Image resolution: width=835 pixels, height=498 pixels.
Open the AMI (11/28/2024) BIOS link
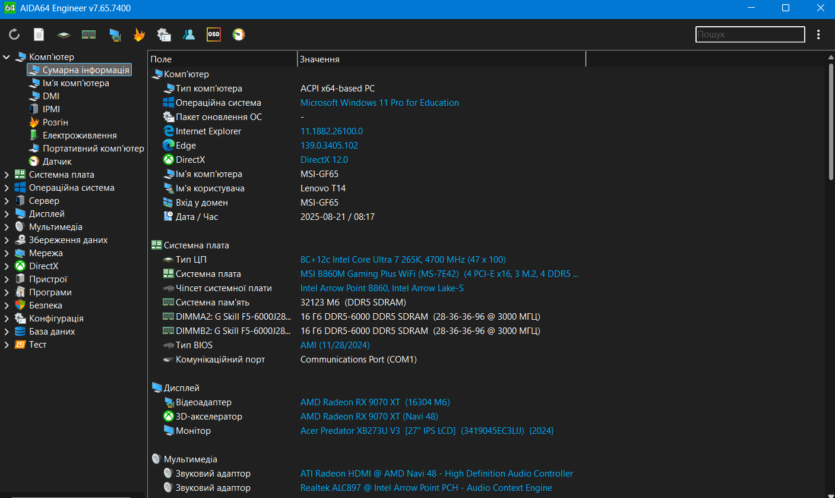click(334, 345)
